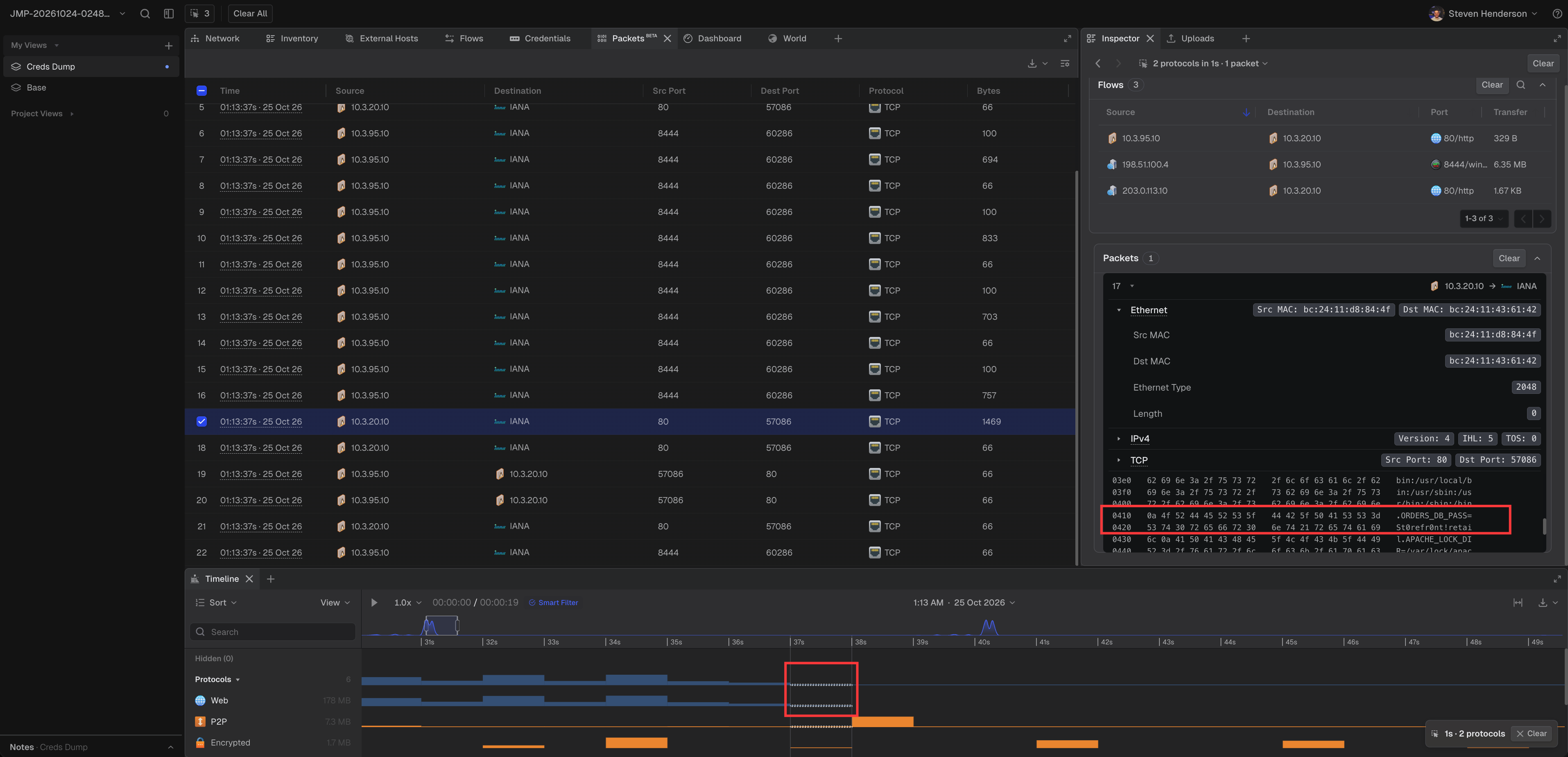
Task: Open the packets column settings icon
Action: 1065,63
